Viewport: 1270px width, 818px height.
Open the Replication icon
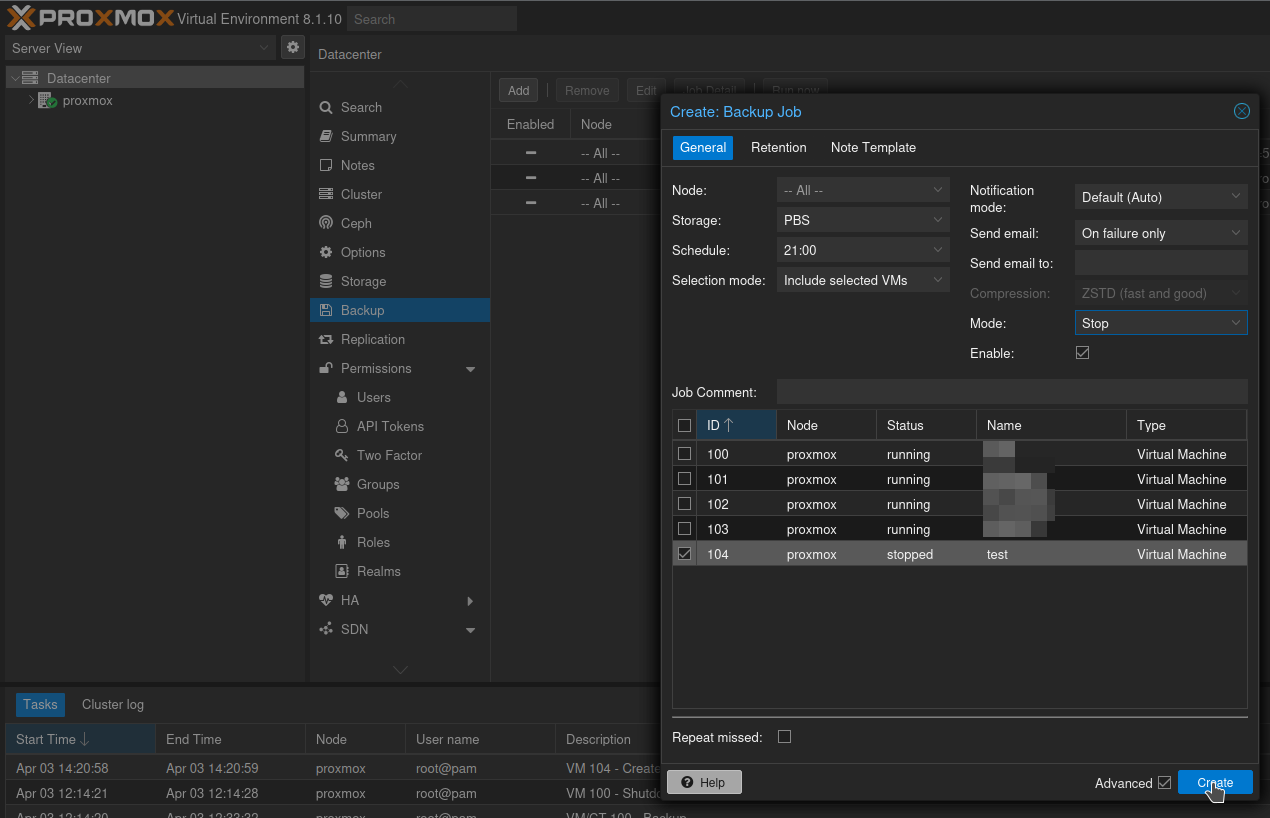326,339
